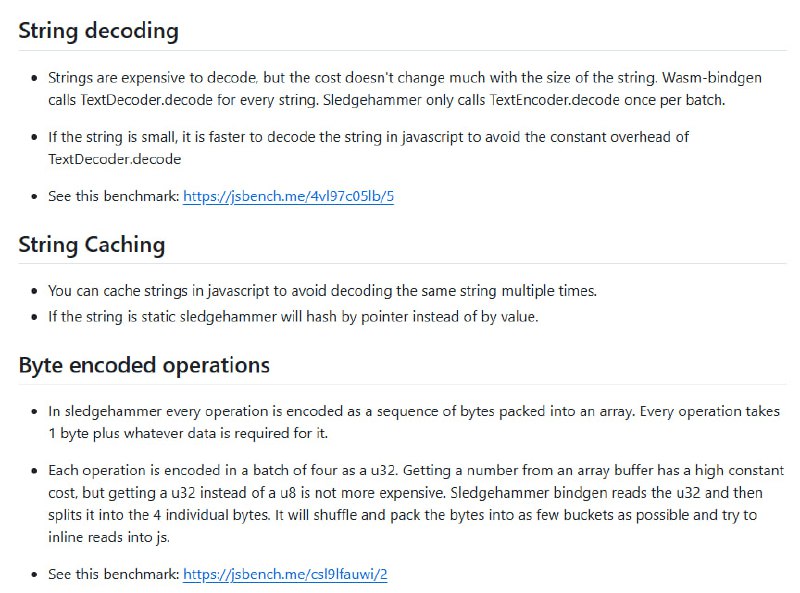Click the "String Caching" heading
The image size is (800, 593).
click(92, 245)
